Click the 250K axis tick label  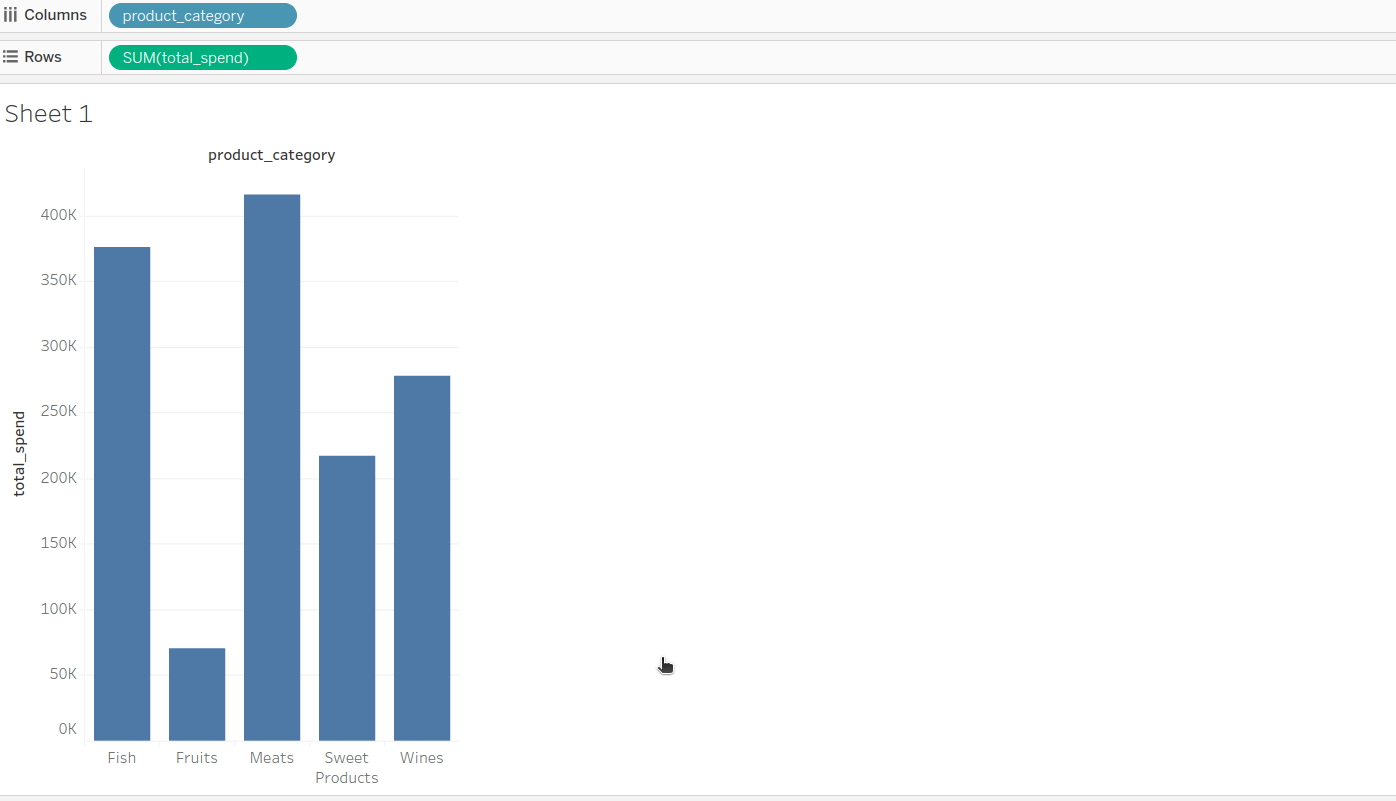(x=59, y=411)
